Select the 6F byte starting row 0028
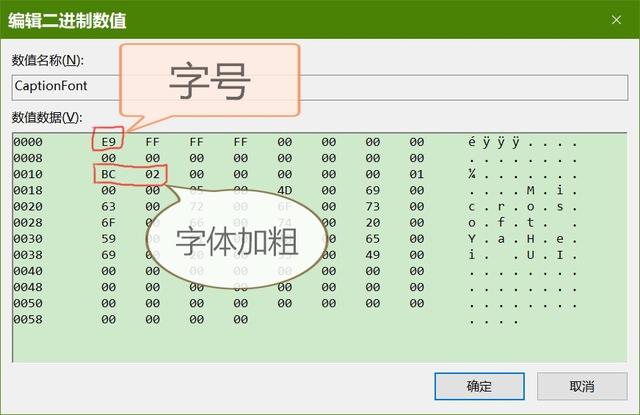Screen dimensions: 640x415 [x=109, y=223]
